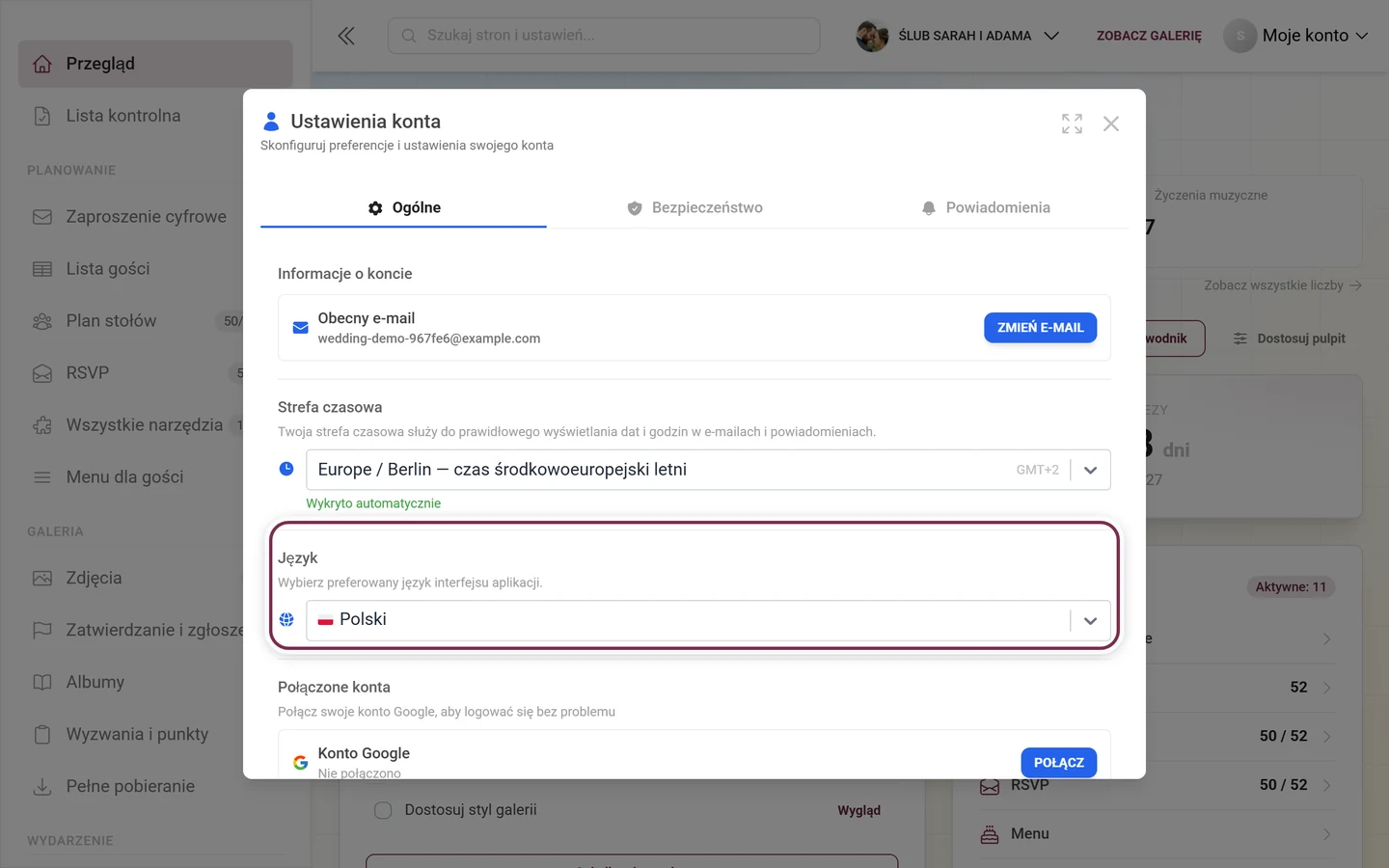Click the Zmień e-mail button

[1040, 328]
